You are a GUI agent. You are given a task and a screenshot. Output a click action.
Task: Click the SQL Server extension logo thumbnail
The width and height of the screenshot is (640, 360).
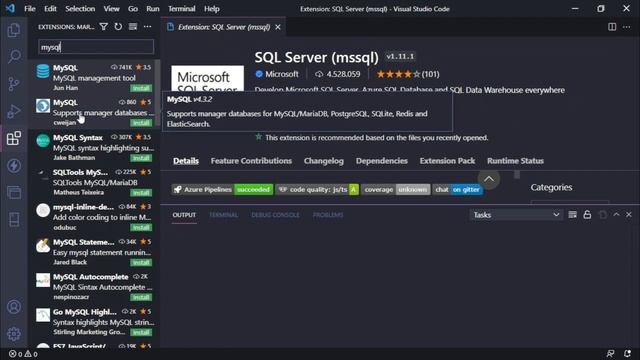tap(207, 78)
